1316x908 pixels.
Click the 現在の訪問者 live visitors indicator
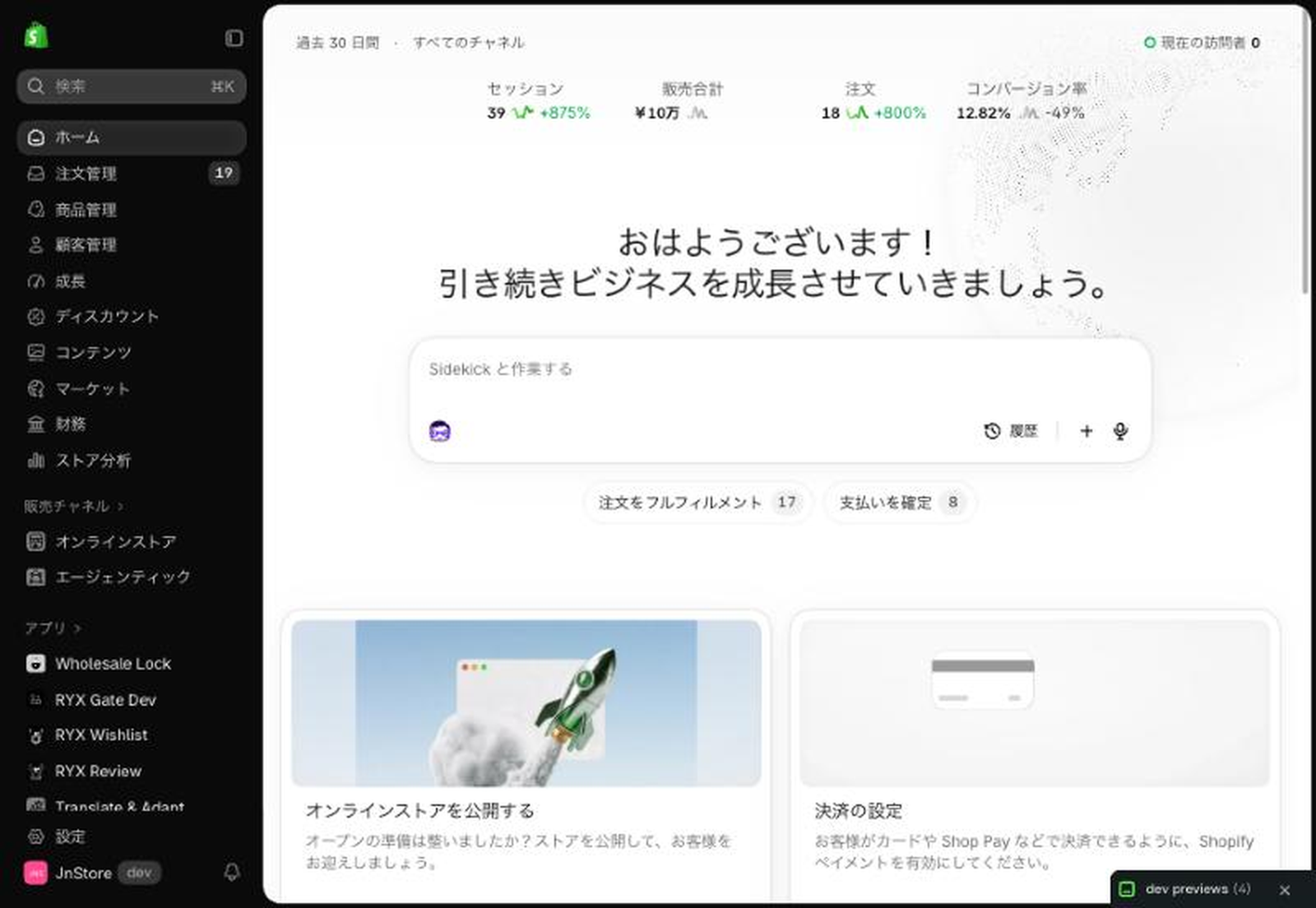coord(1202,43)
